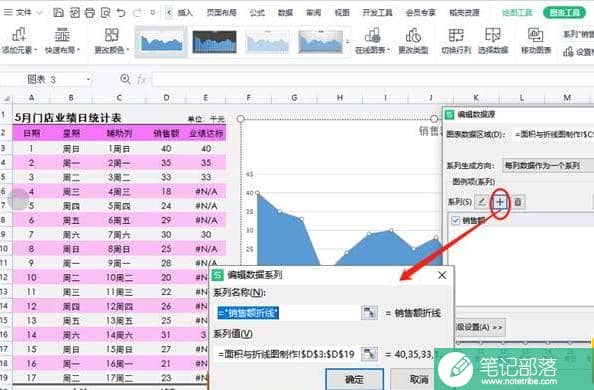Click cell containing 7周六

point(119,235)
